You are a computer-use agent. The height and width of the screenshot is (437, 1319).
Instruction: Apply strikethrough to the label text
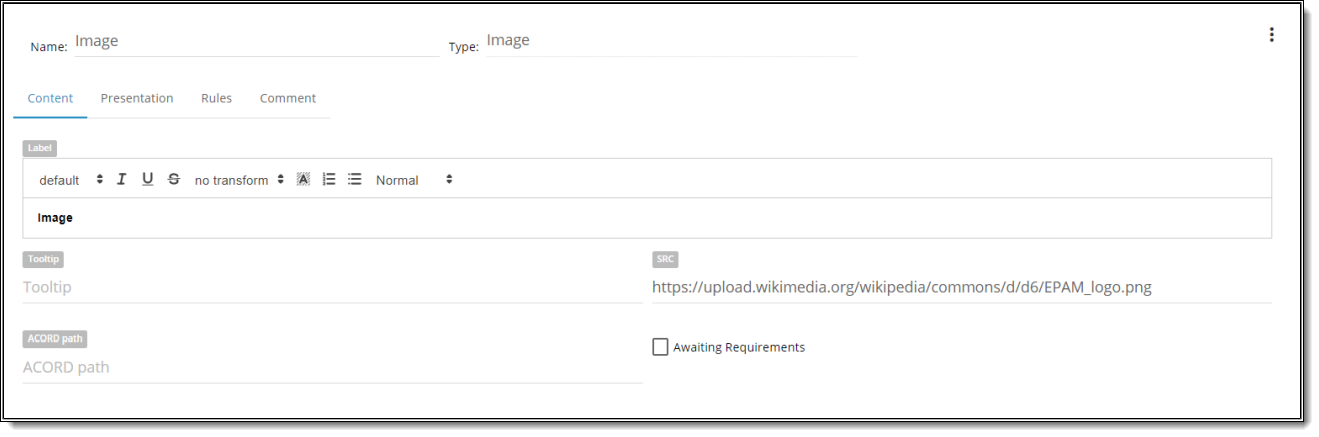coord(174,179)
